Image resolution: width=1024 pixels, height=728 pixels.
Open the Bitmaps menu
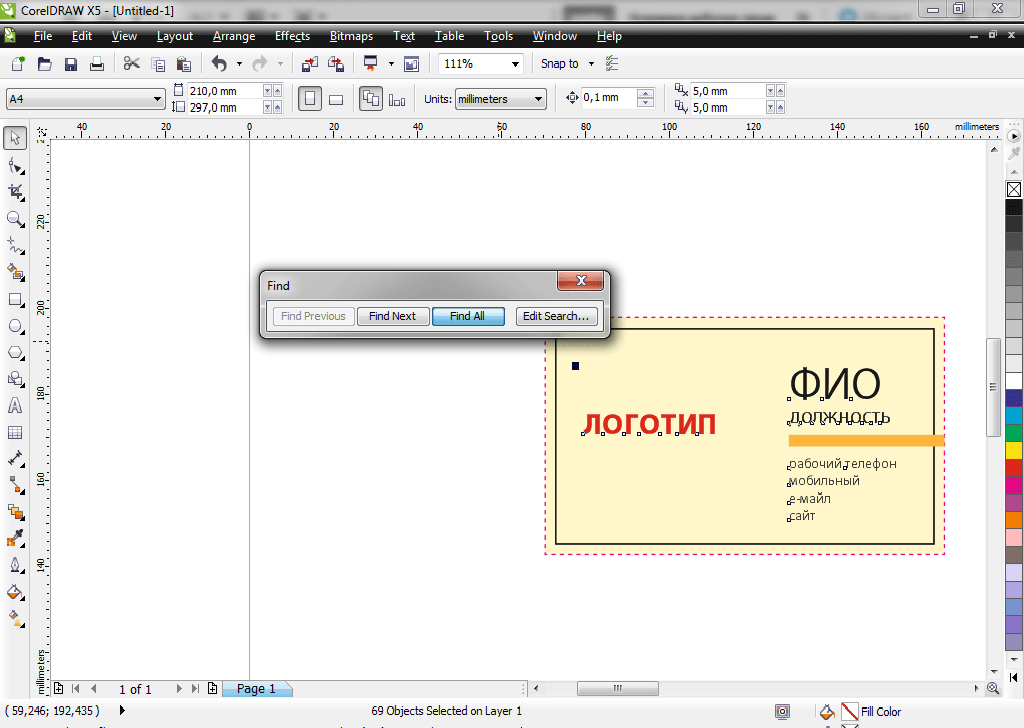(350, 36)
